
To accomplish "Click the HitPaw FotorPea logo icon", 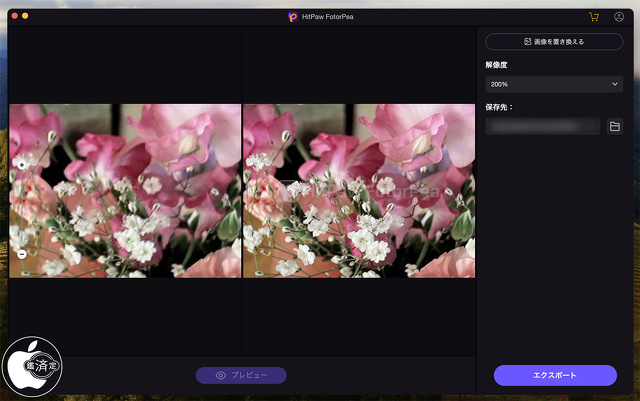I will point(292,17).
